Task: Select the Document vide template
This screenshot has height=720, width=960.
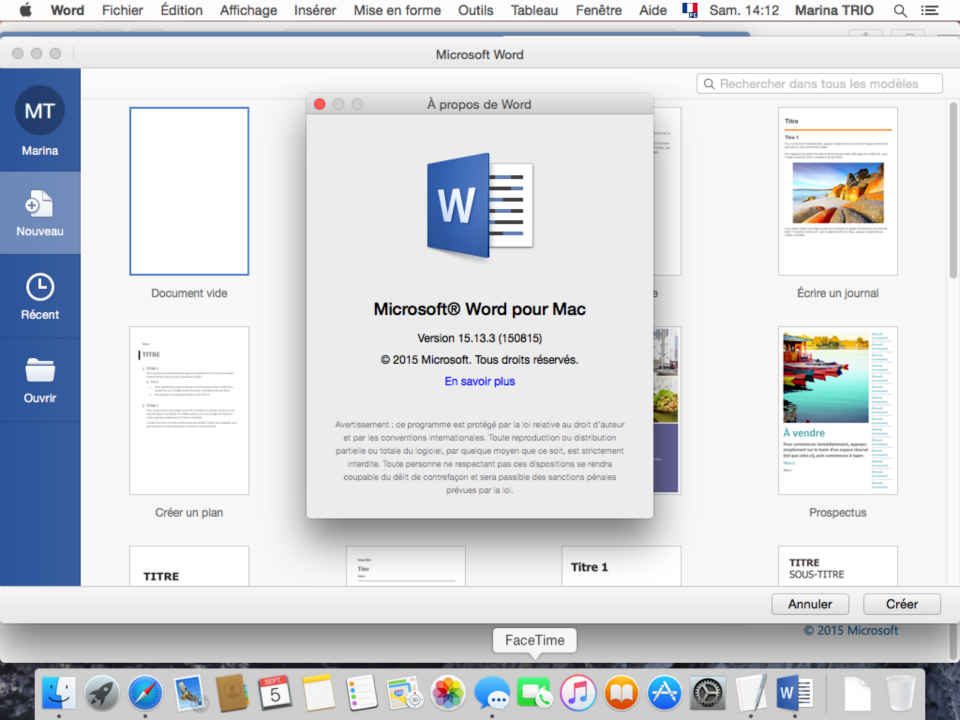Action: point(189,191)
